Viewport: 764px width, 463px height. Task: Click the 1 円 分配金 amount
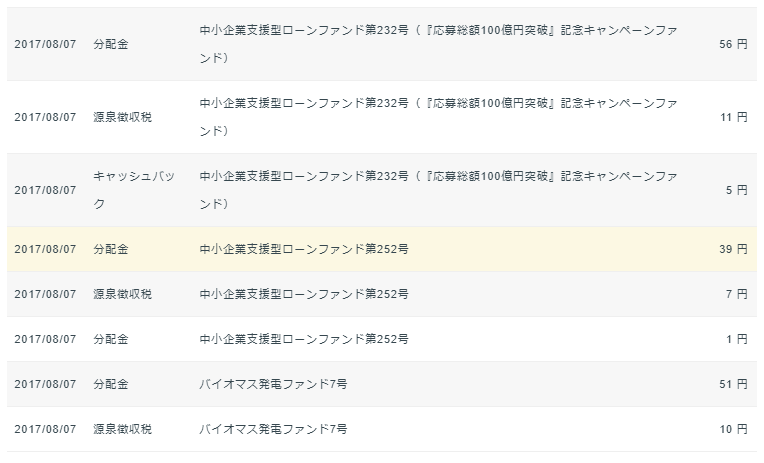736,339
